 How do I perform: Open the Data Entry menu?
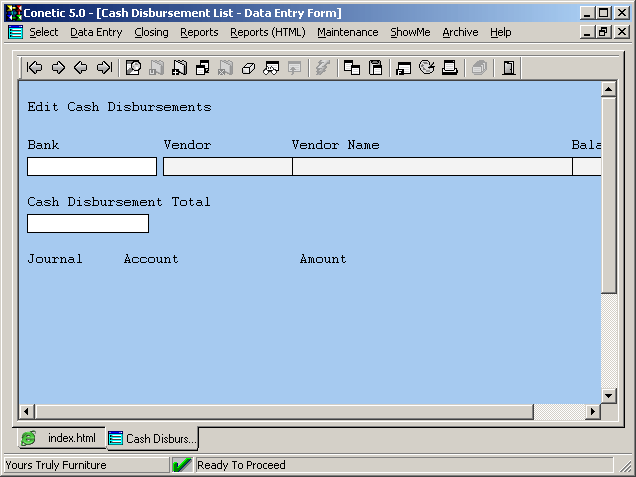click(x=96, y=32)
